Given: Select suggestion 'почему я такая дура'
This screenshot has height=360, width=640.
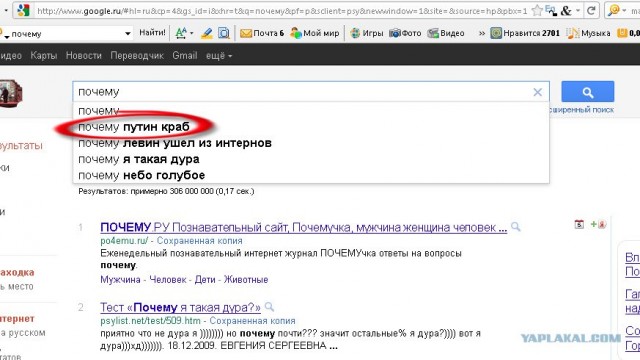Looking at the screenshot, I should tap(311, 159).
